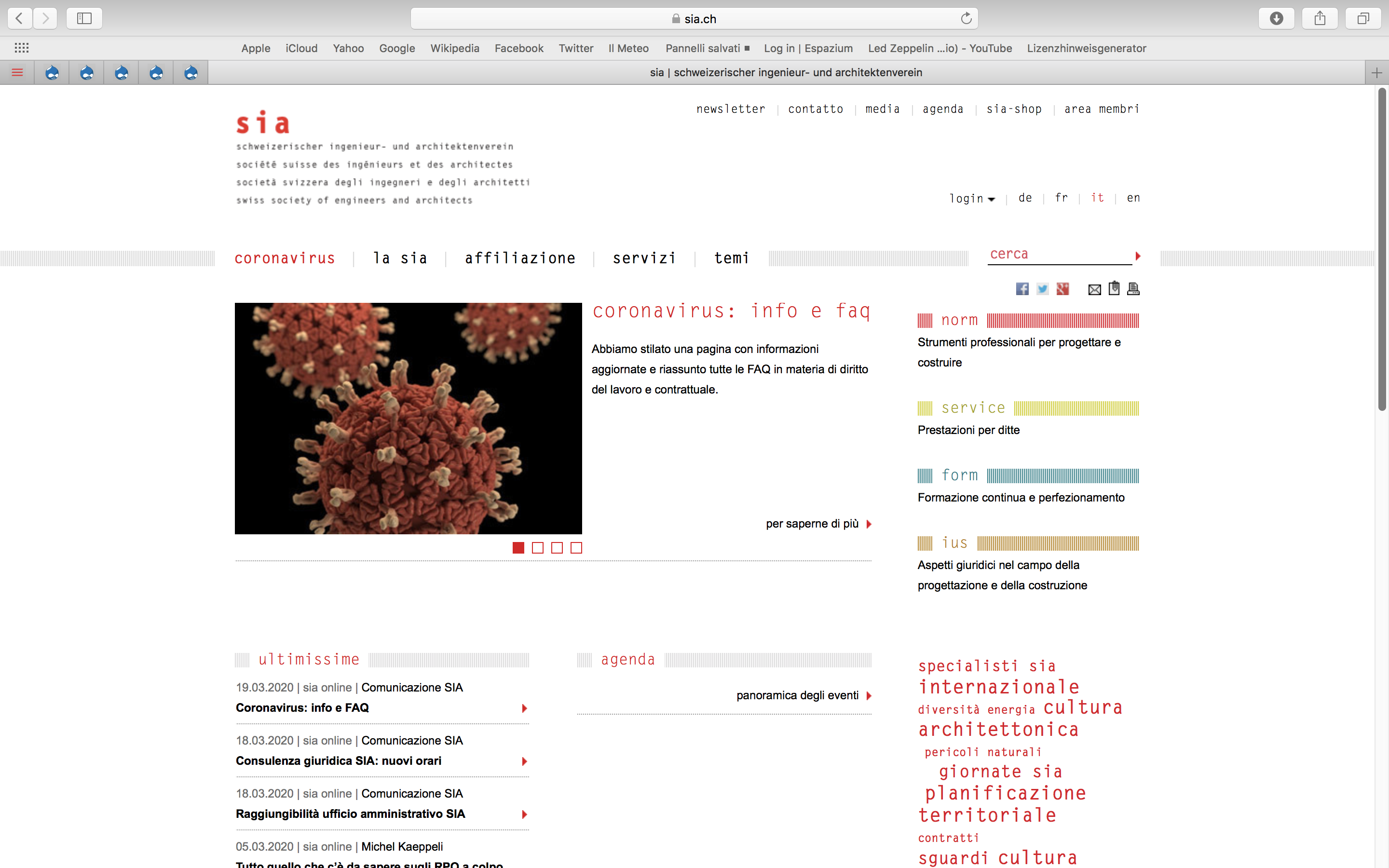Open Safari downloads button

click(1276, 18)
